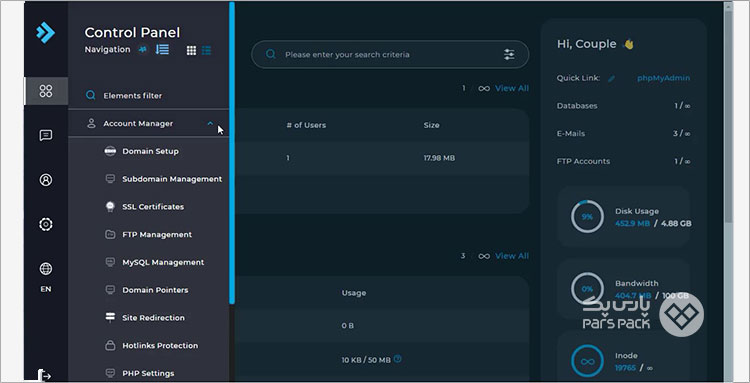The width and height of the screenshot is (750, 383).
Task: Click the magnifier icon in the search bar
Action: pyautogui.click(x=271, y=54)
